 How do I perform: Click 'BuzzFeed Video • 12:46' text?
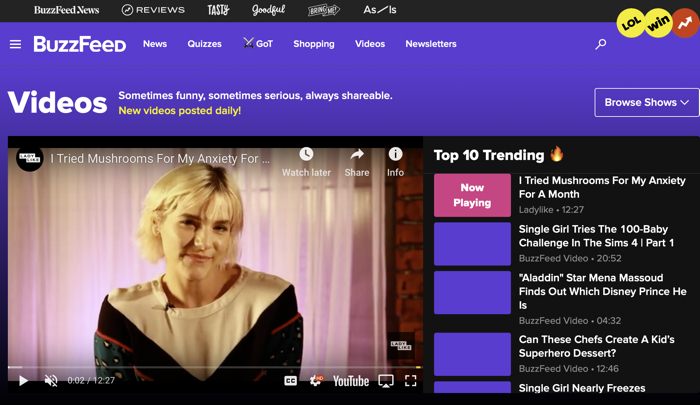pyautogui.click(x=569, y=368)
